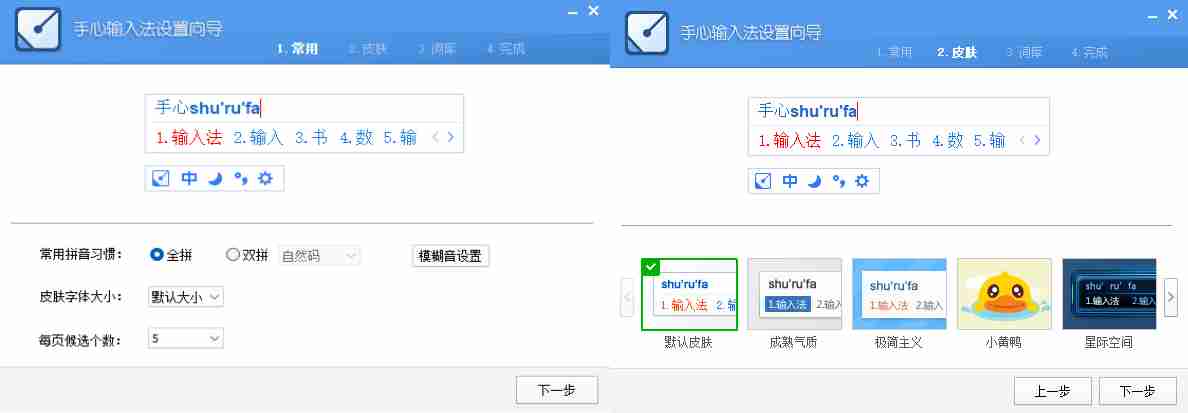The width and height of the screenshot is (1188, 413).
Task: Click the 模糊音设置 button
Action: (x=451, y=255)
